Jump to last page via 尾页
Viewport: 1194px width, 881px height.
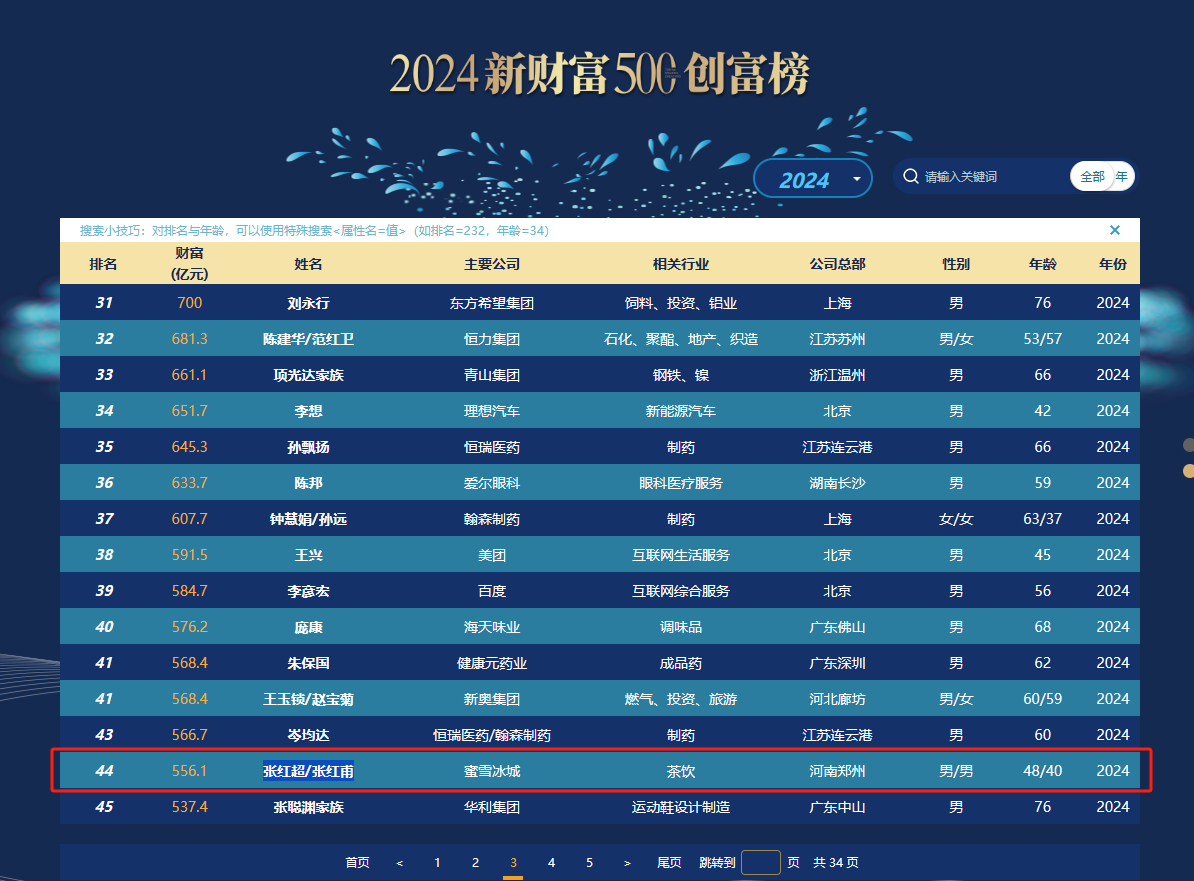coord(669,863)
